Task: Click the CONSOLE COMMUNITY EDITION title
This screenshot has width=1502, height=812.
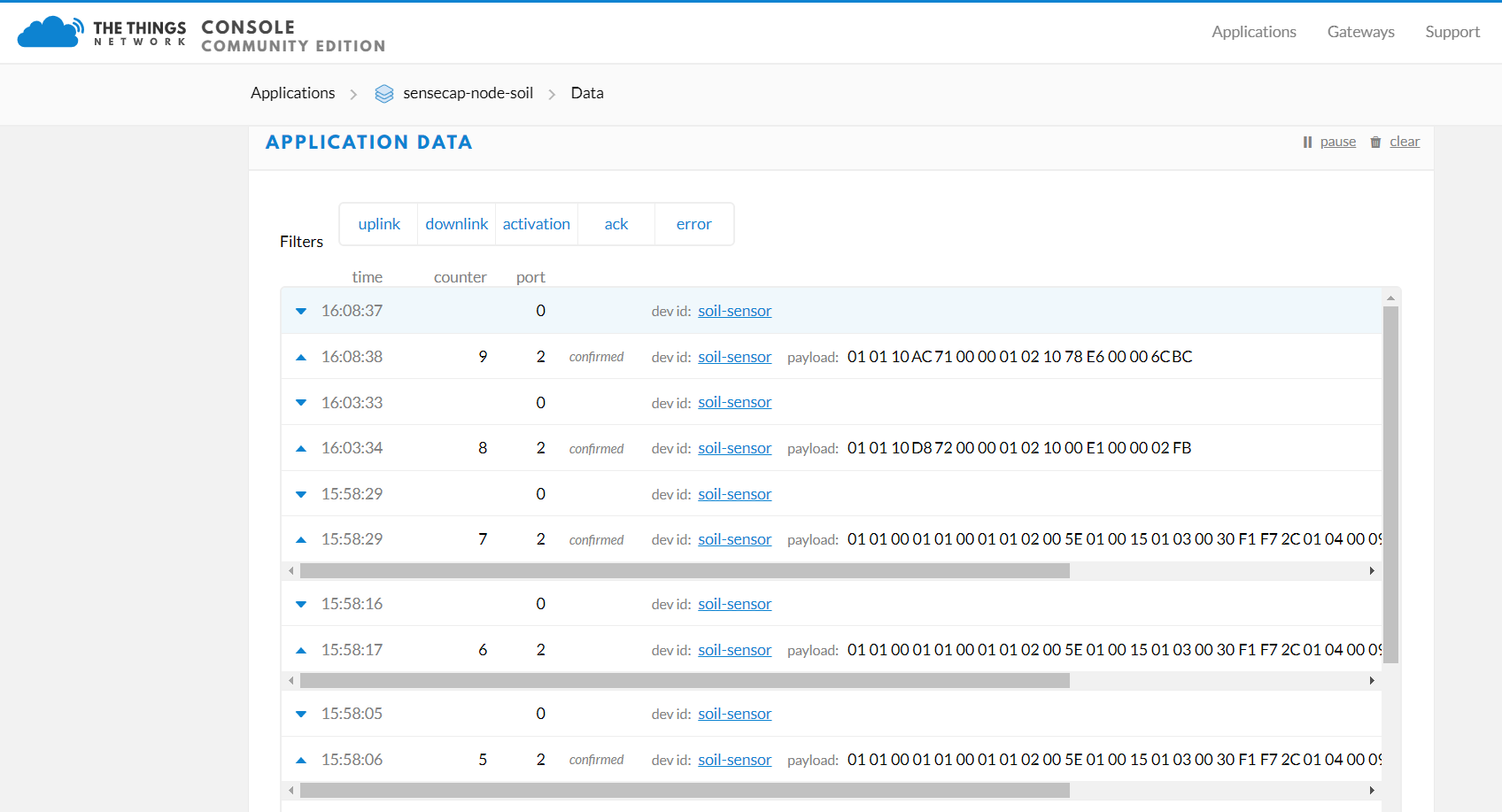Action: 293,36
